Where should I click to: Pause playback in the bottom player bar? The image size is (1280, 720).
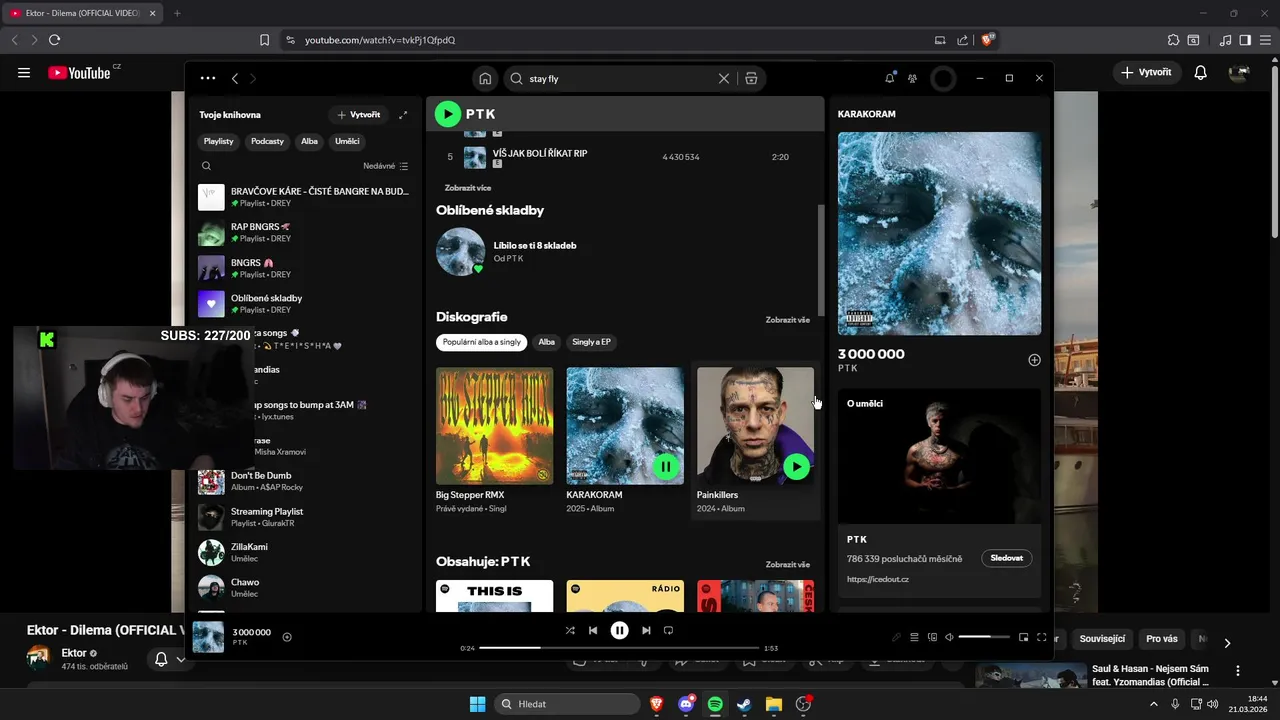point(619,630)
